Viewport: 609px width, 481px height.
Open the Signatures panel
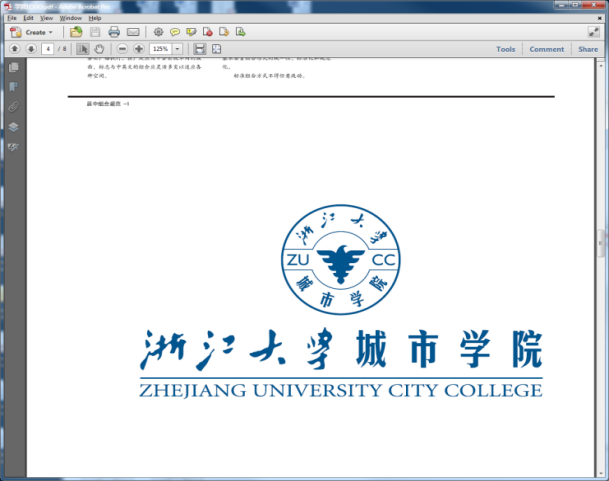pos(14,147)
